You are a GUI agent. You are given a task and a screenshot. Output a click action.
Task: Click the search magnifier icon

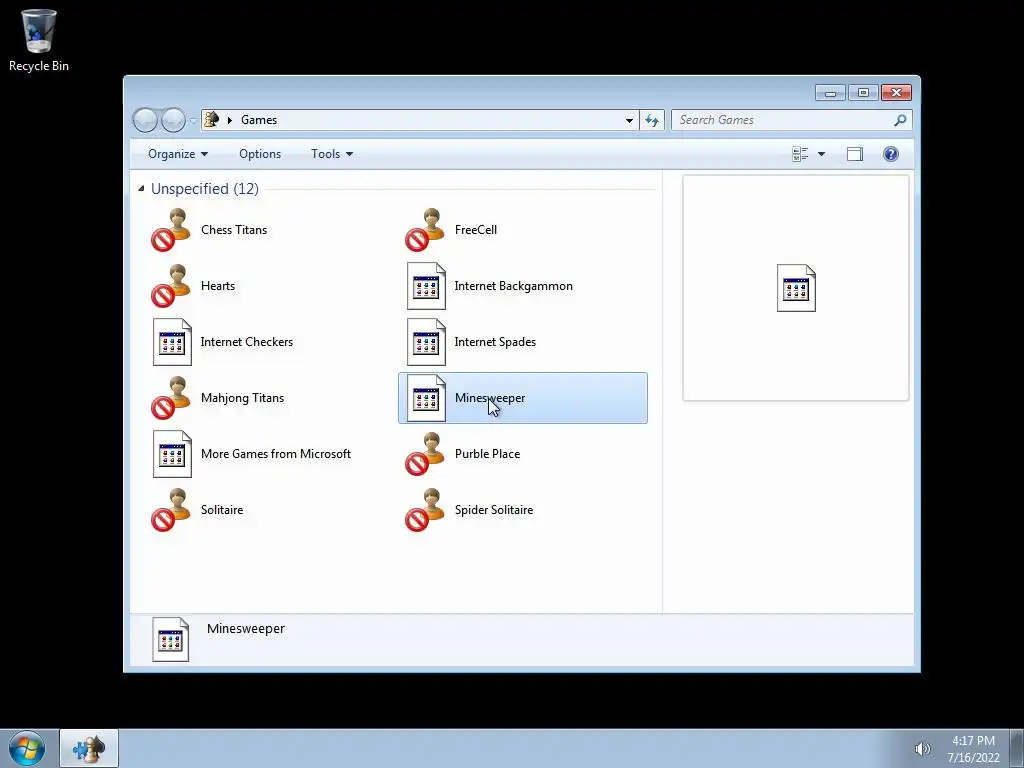click(900, 120)
